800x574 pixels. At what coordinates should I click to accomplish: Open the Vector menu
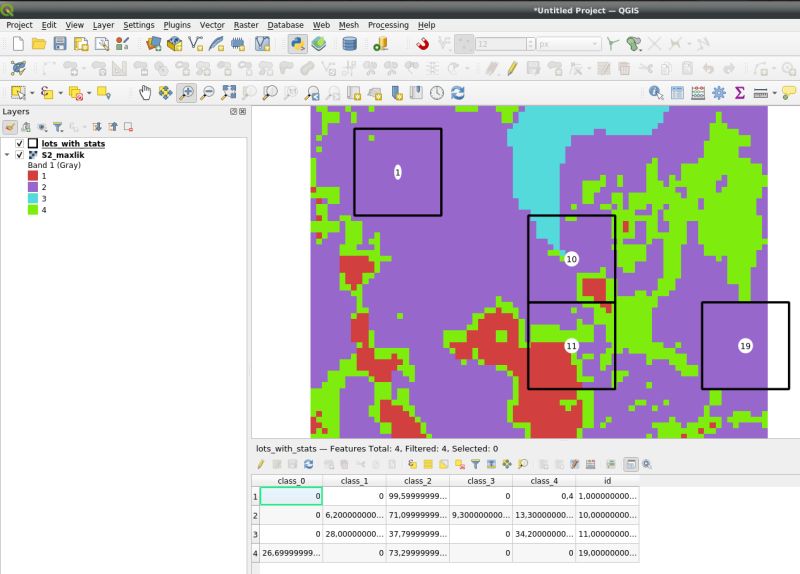[x=212, y=25]
